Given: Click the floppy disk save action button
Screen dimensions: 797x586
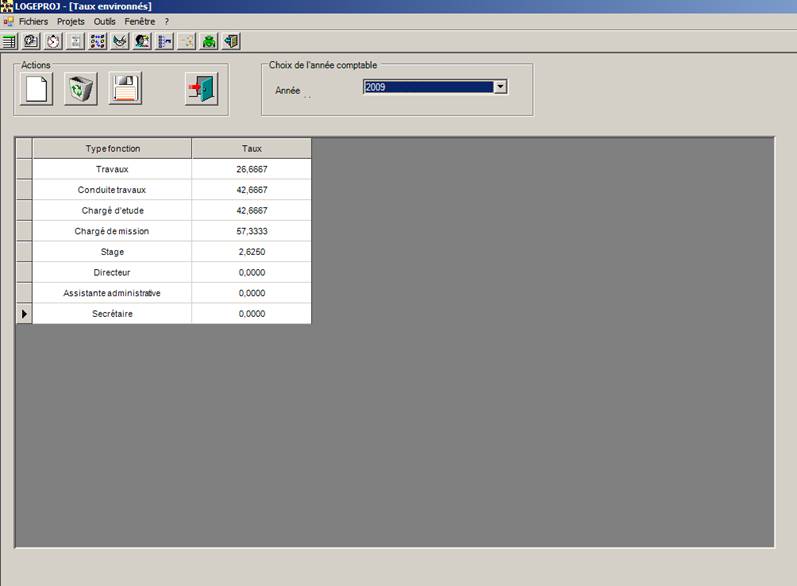Looking at the screenshot, I should [125, 89].
